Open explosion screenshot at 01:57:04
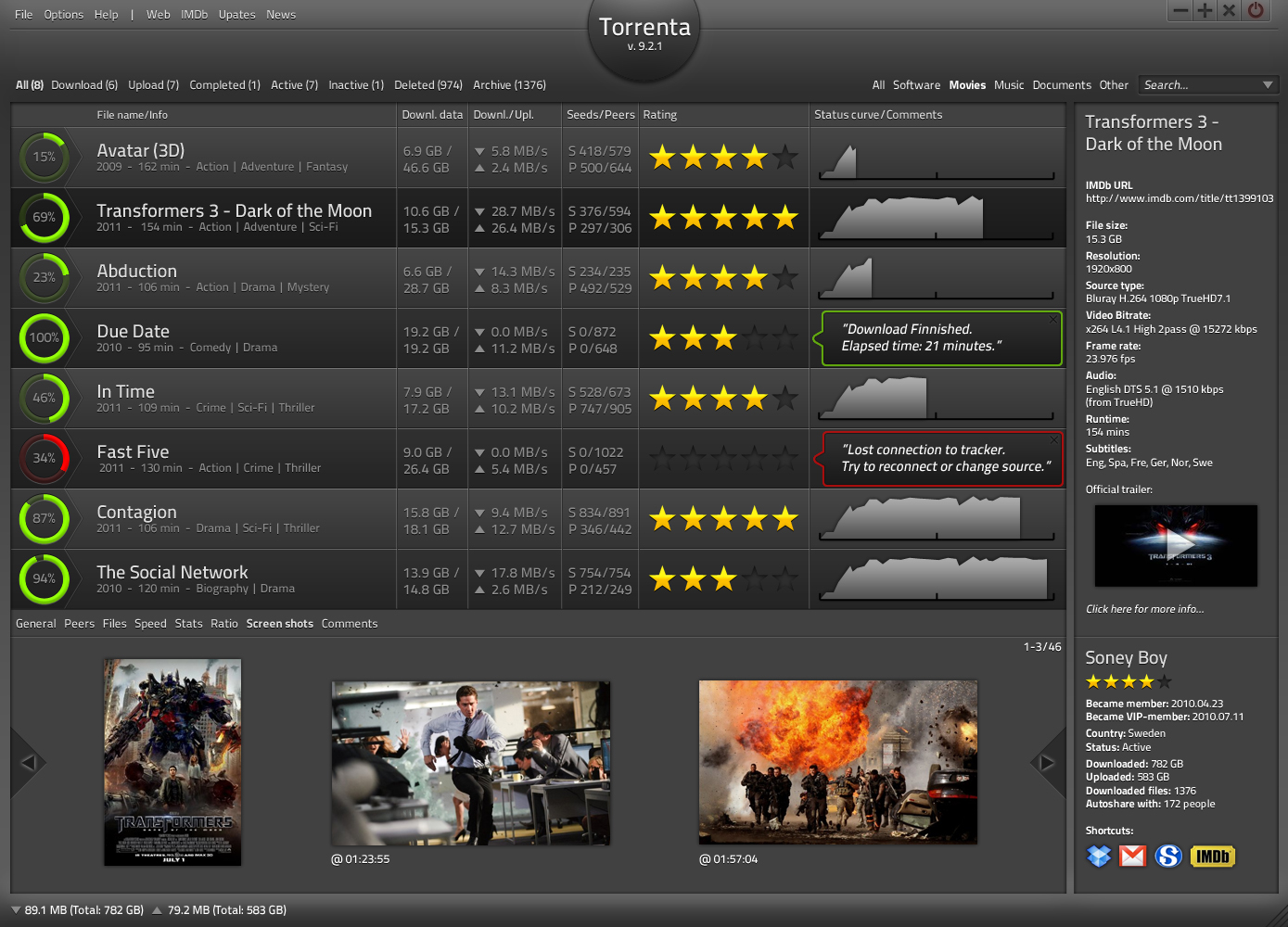This screenshot has width=1288, height=927. 838,763
